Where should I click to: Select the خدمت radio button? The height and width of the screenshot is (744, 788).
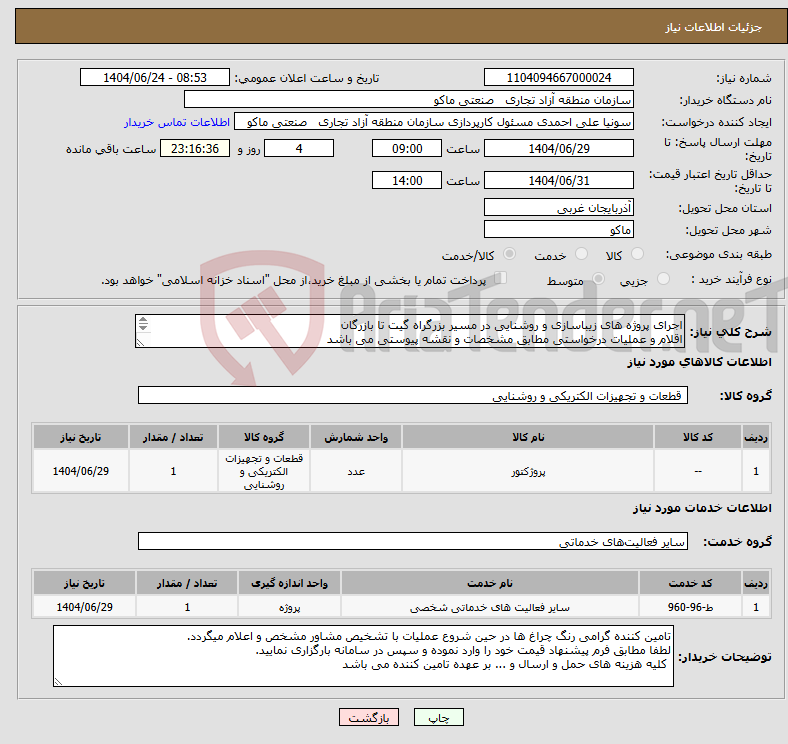[x=581, y=254]
